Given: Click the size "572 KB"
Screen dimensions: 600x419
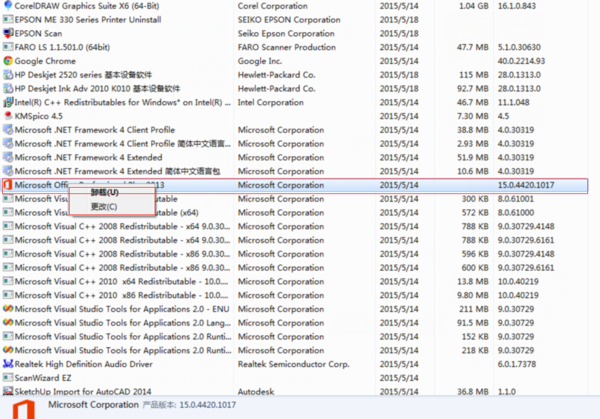Looking at the screenshot, I should [475, 212].
